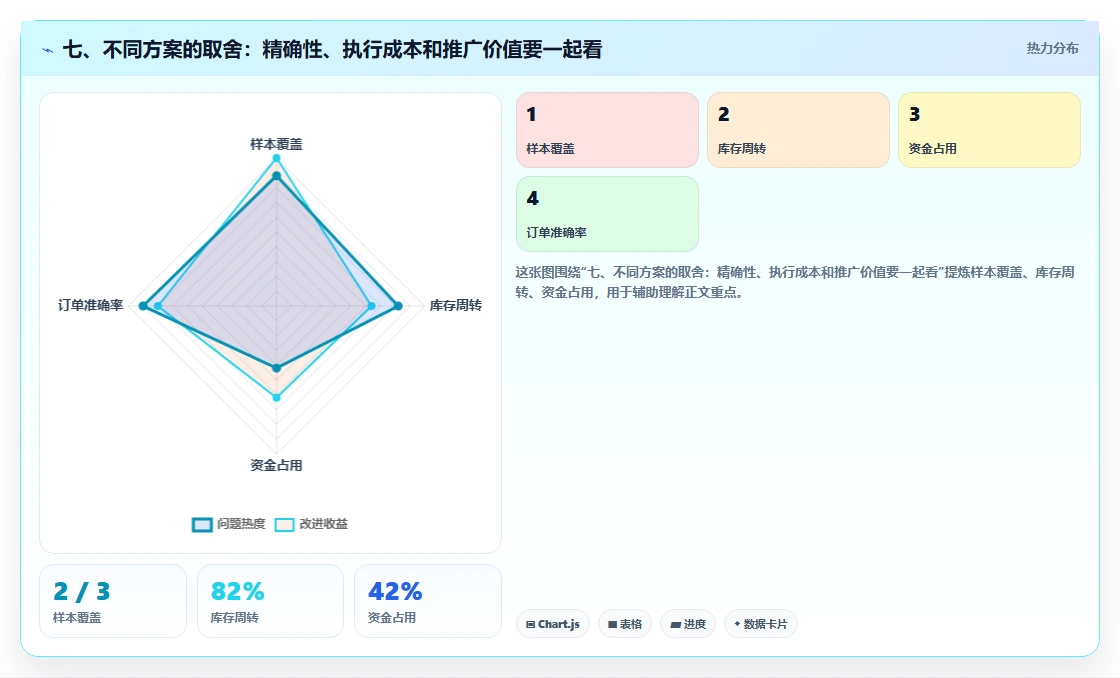
Task: Click the 库存周转 radar axis label
Action: click(456, 306)
